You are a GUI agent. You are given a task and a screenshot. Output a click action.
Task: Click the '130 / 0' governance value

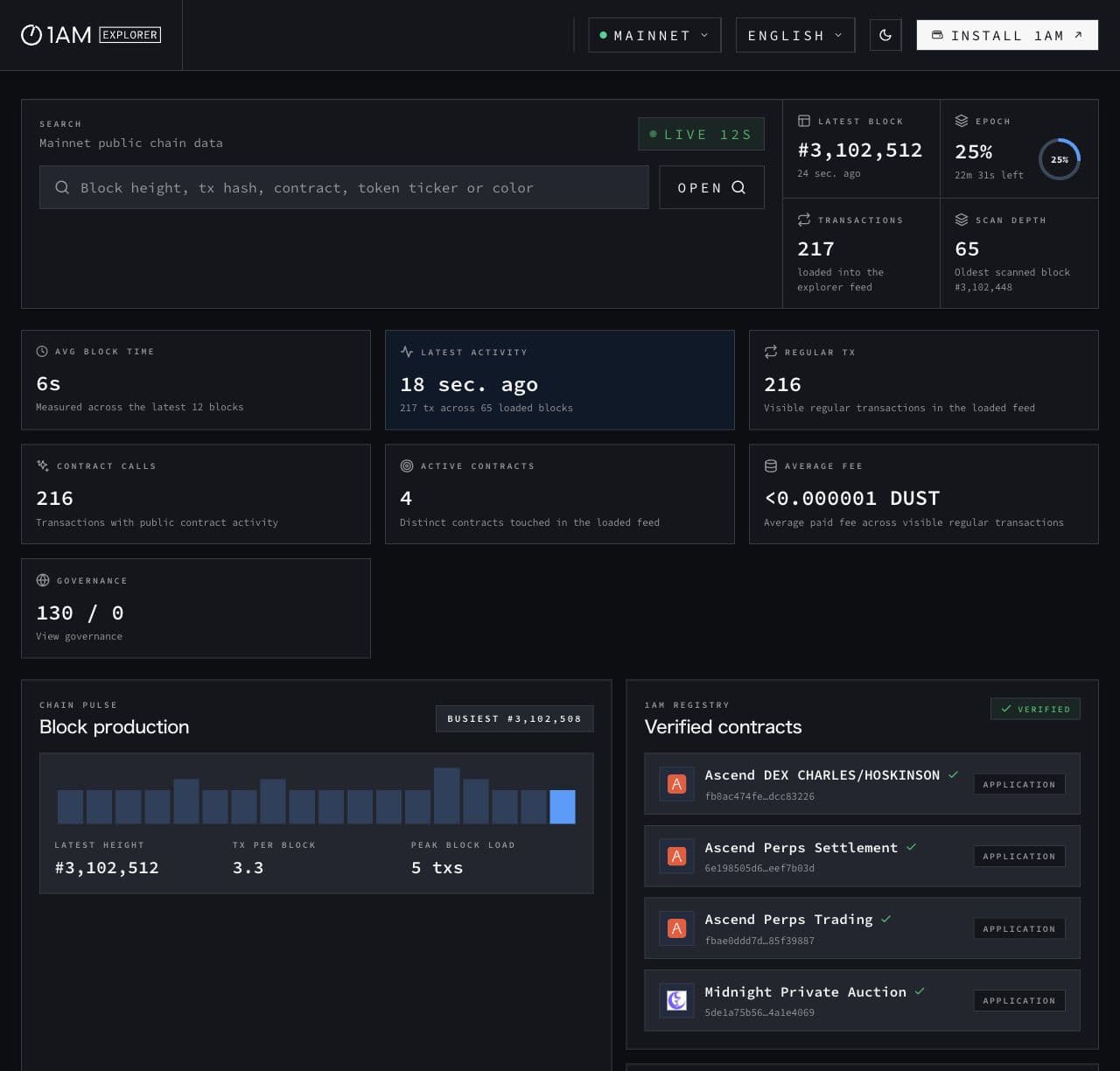[x=80, y=612]
